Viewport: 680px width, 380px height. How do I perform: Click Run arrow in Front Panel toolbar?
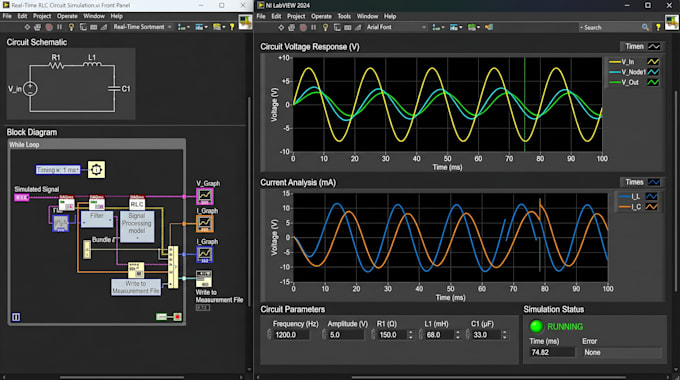(27, 27)
